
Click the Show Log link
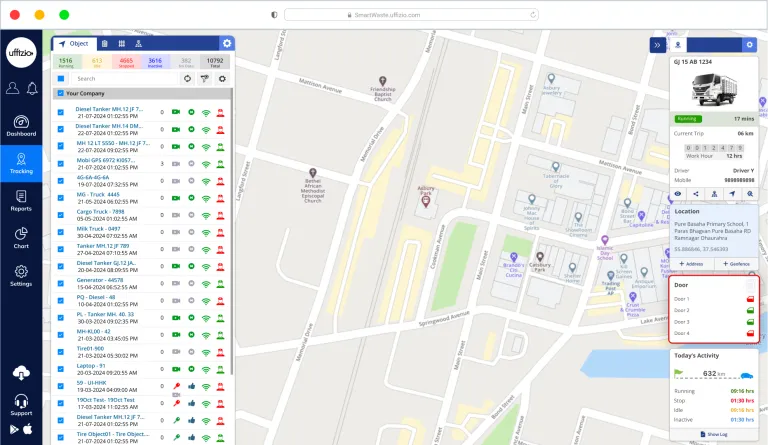tap(713, 433)
